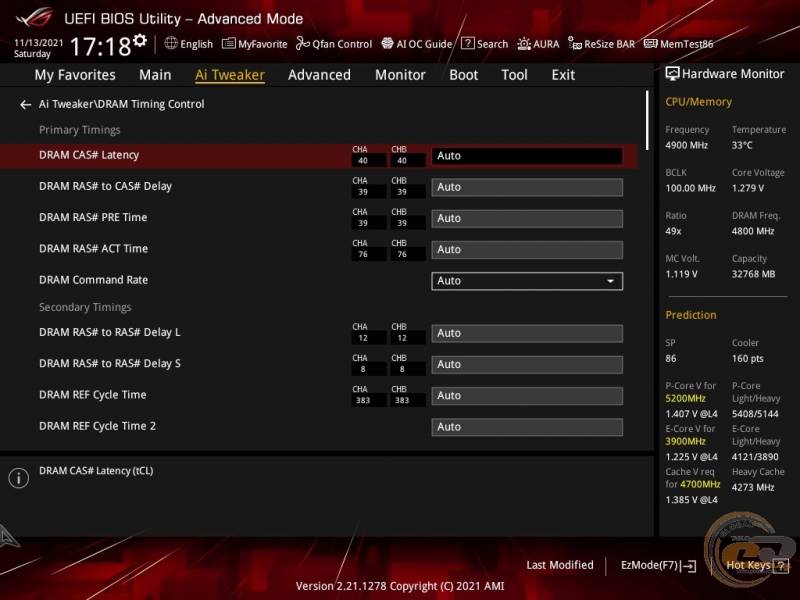Viewport: 800px width, 600px height.
Task: Click the Prediction heading
Action: coord(691,315)
